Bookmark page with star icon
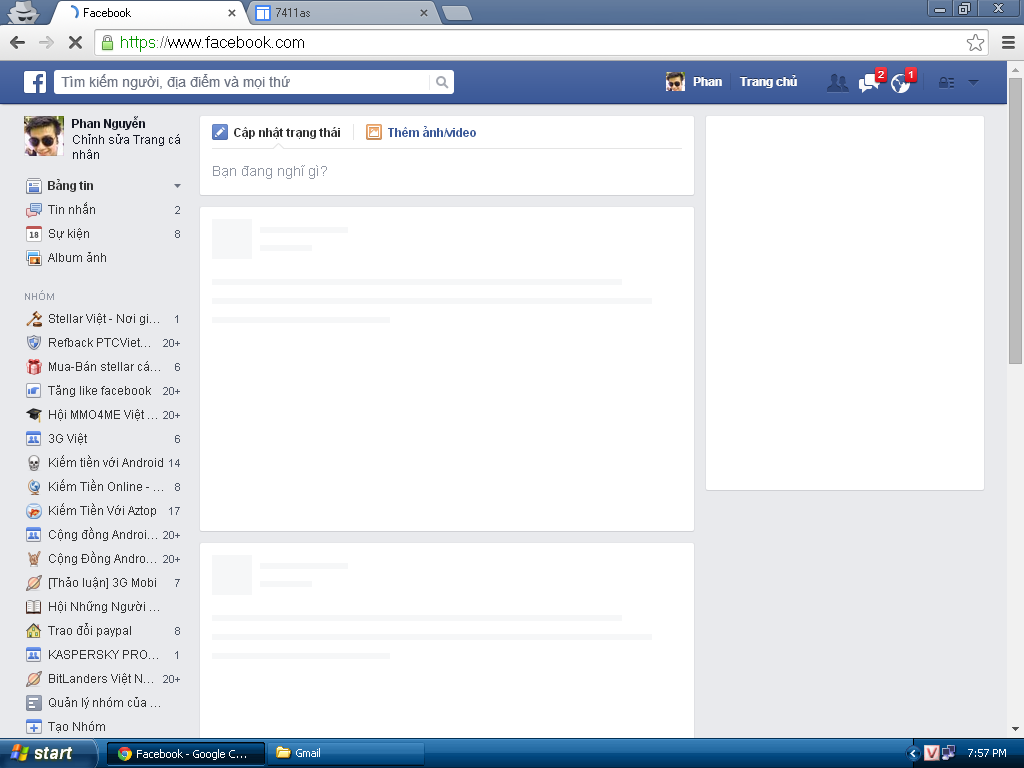 (975, 43)
